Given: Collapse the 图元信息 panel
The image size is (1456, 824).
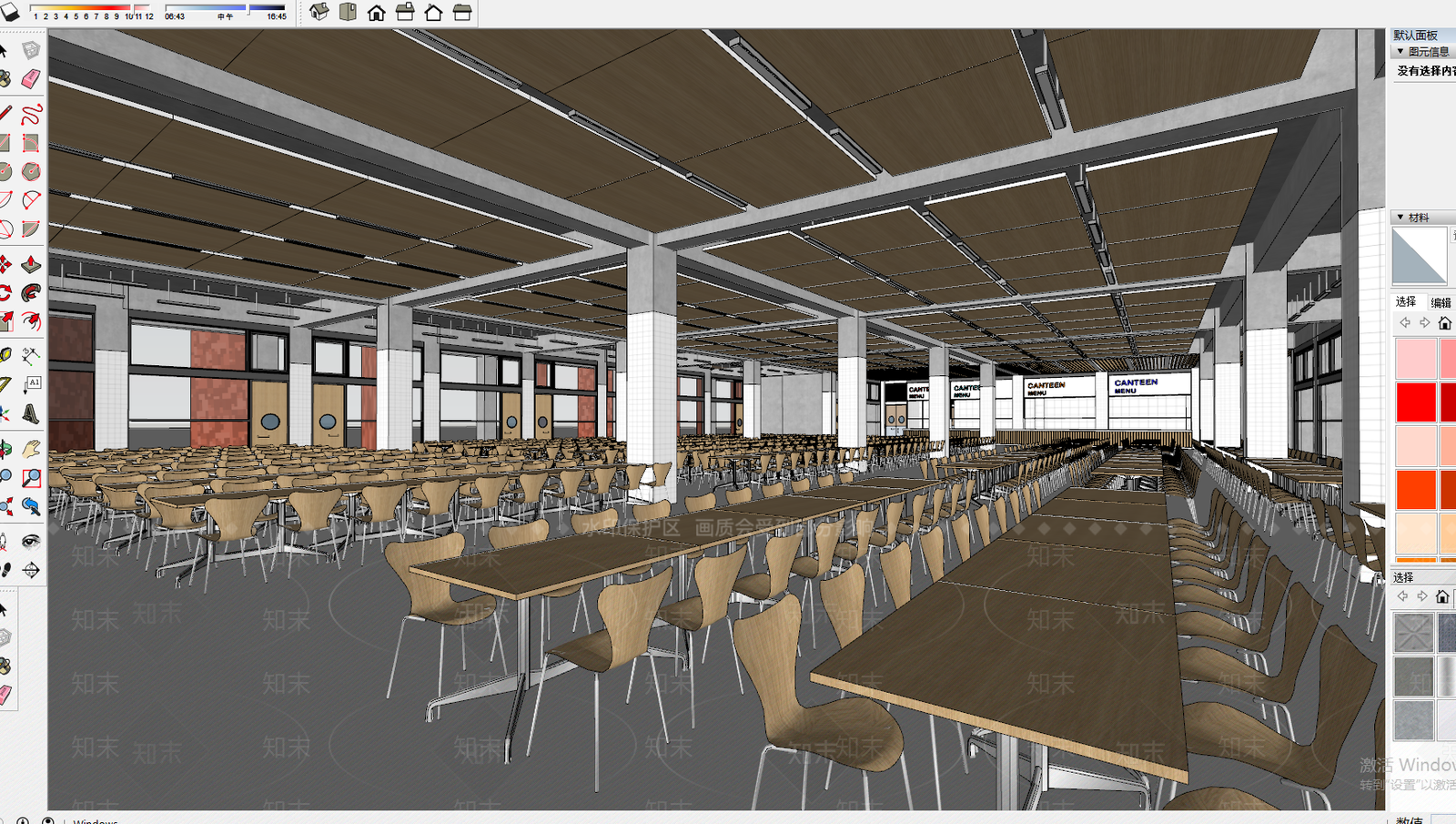Looking at the screenshot, I should tap(1400, 52).
